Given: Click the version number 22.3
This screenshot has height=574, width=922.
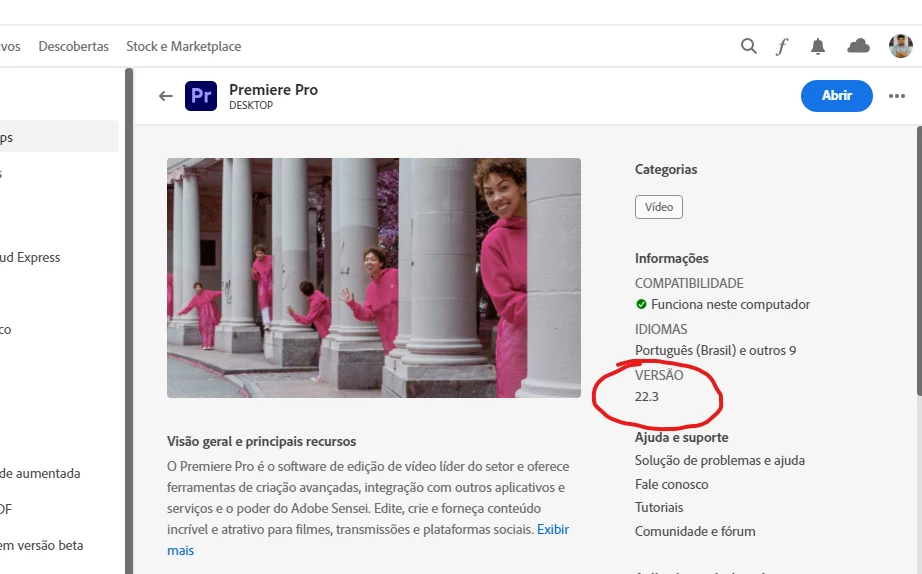Looking at the screenshot, I should (x=647, y=397).
